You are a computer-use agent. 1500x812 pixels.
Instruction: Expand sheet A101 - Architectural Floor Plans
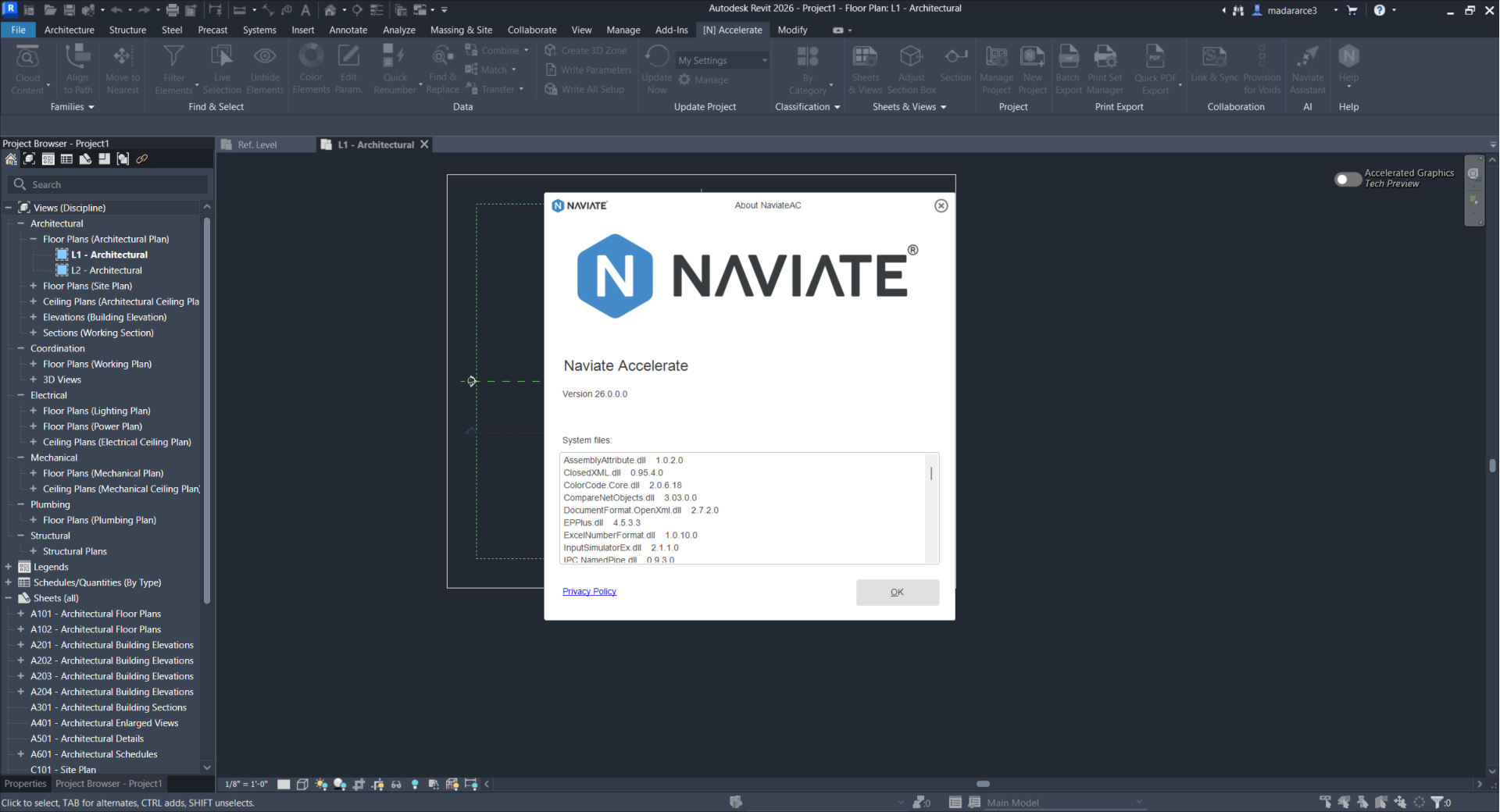pos(20,614)
